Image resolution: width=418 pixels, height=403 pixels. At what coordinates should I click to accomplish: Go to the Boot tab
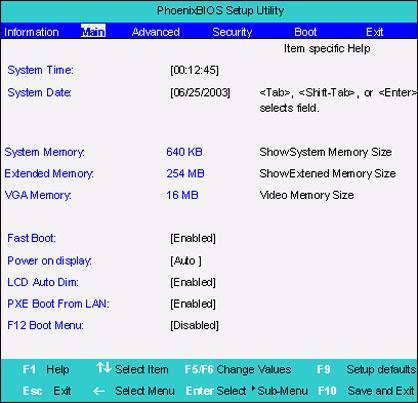click(x=305, y=32)
